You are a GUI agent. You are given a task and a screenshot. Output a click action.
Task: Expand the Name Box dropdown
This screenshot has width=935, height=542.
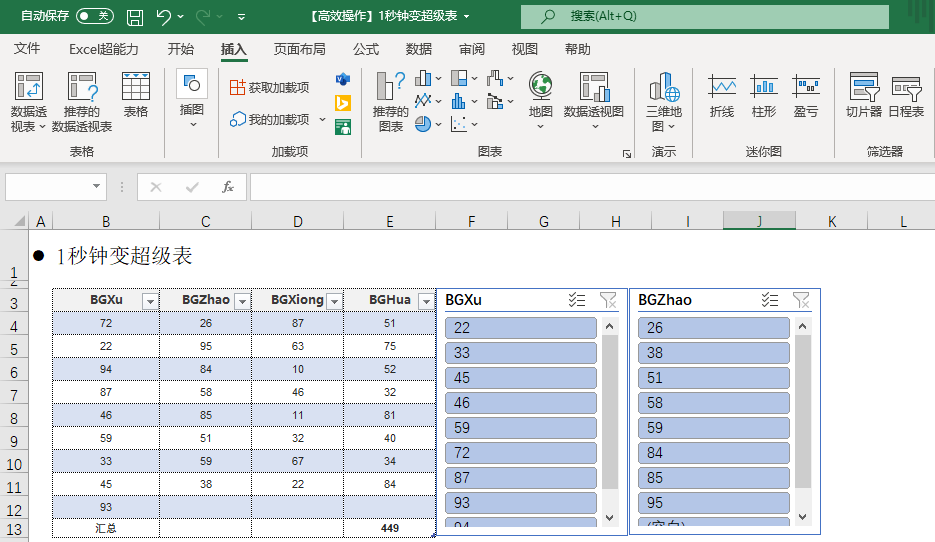(x=96, y=187)
